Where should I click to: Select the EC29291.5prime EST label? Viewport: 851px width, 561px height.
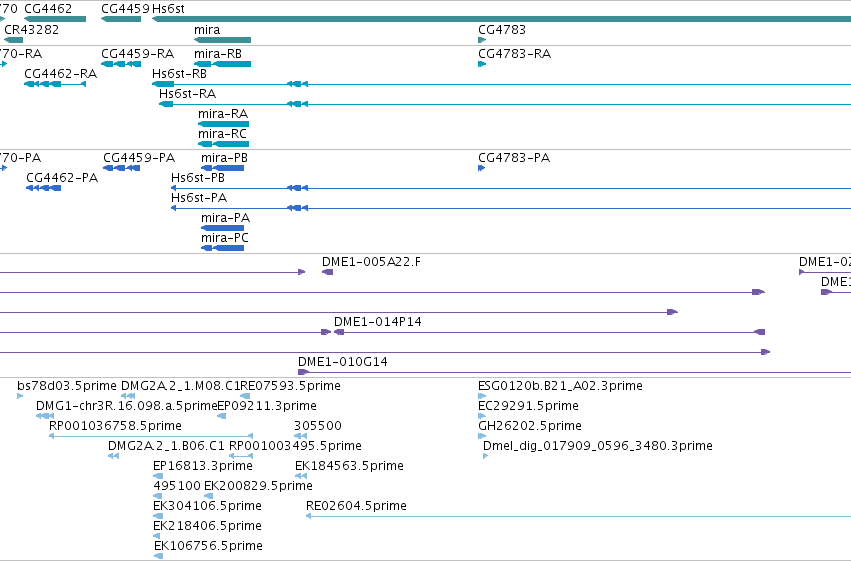(x=528, y=406)
